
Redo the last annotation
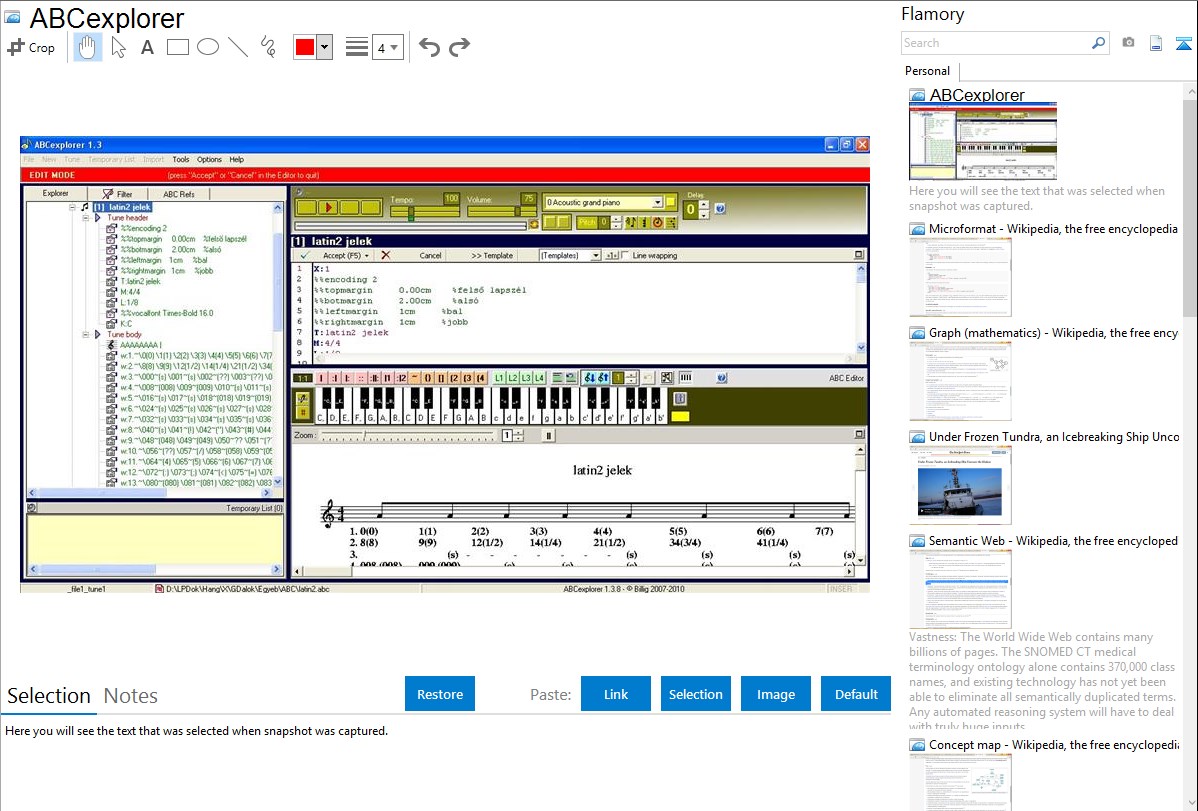(459, 47)
